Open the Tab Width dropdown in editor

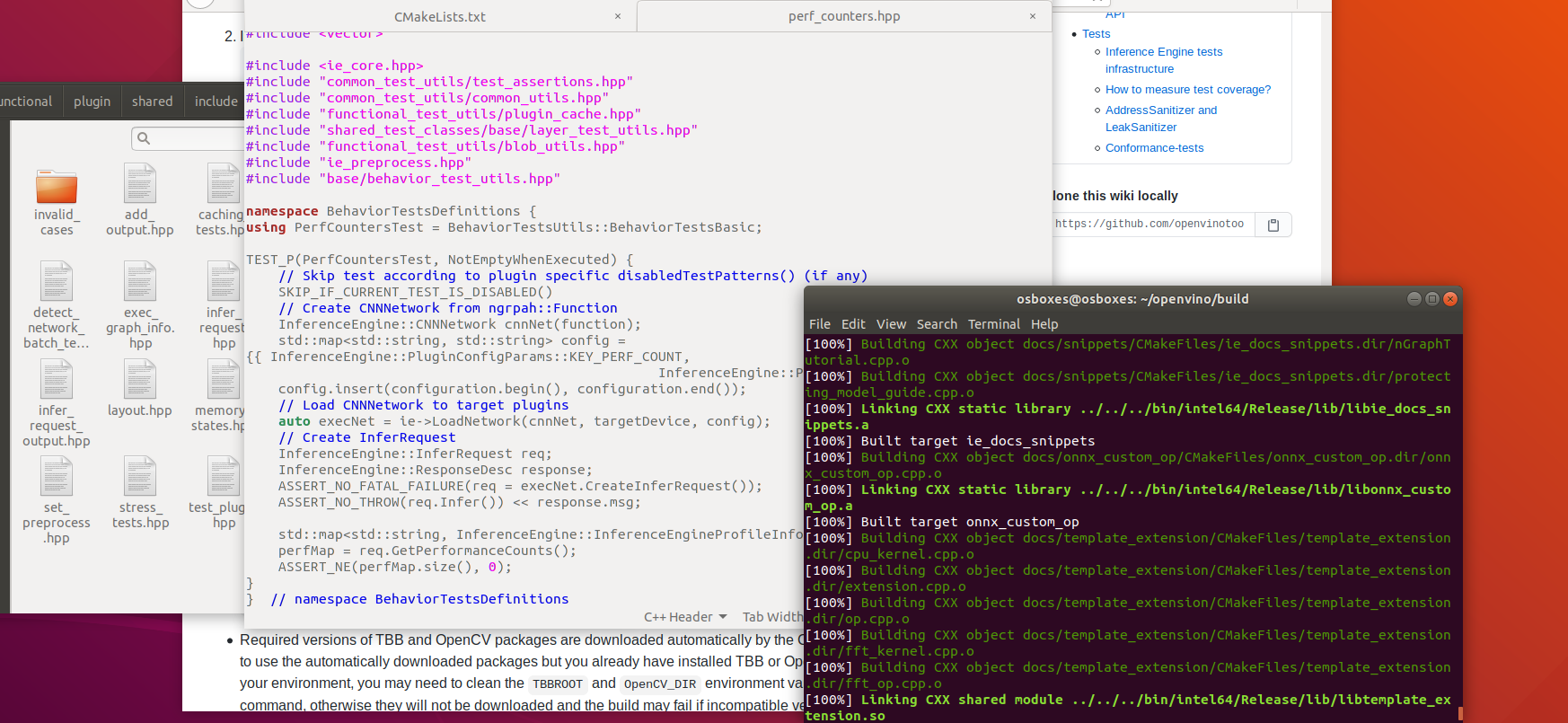click(x=772, y=617)
